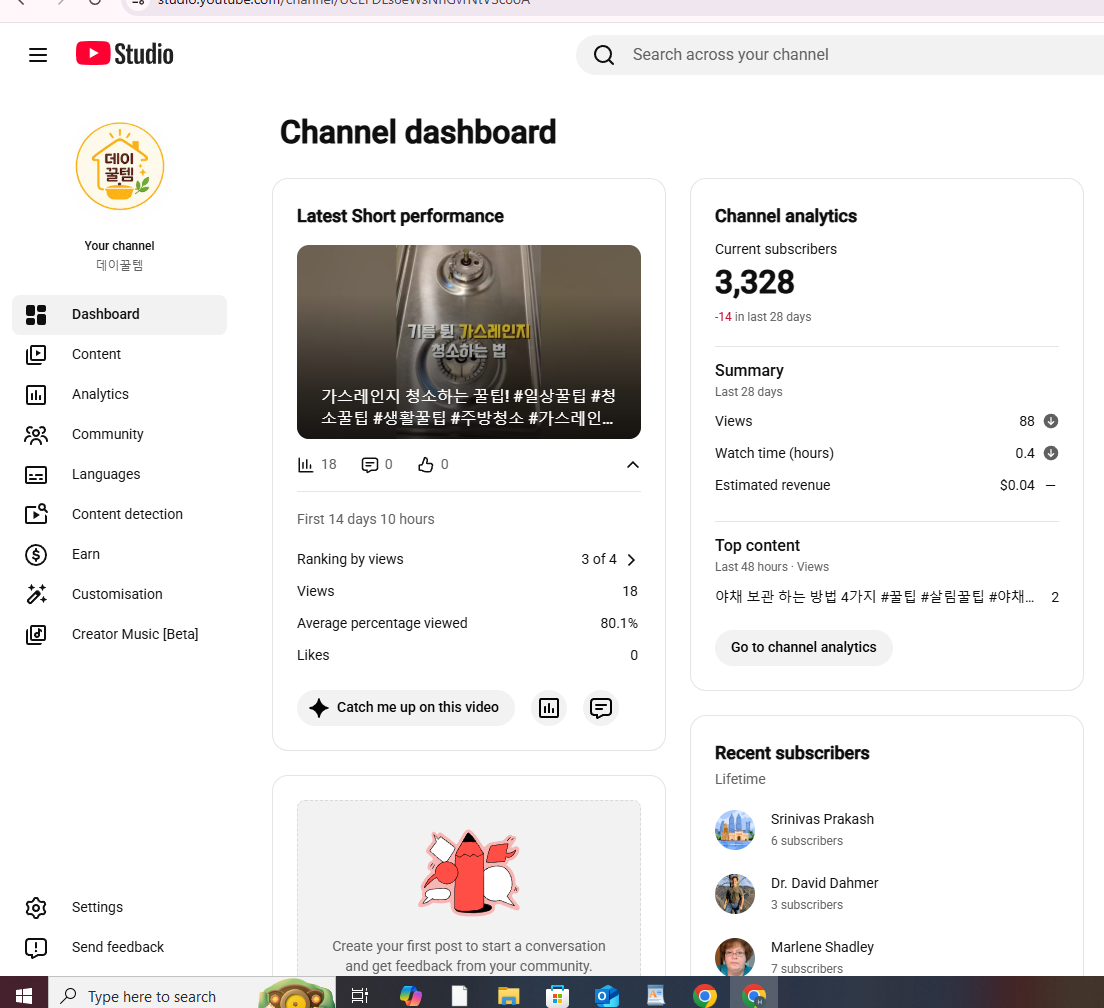The height and width of the screenshot is (1008, 1104).
Task: Open the latest Short video thumbnail
Action: coord(469,342)
